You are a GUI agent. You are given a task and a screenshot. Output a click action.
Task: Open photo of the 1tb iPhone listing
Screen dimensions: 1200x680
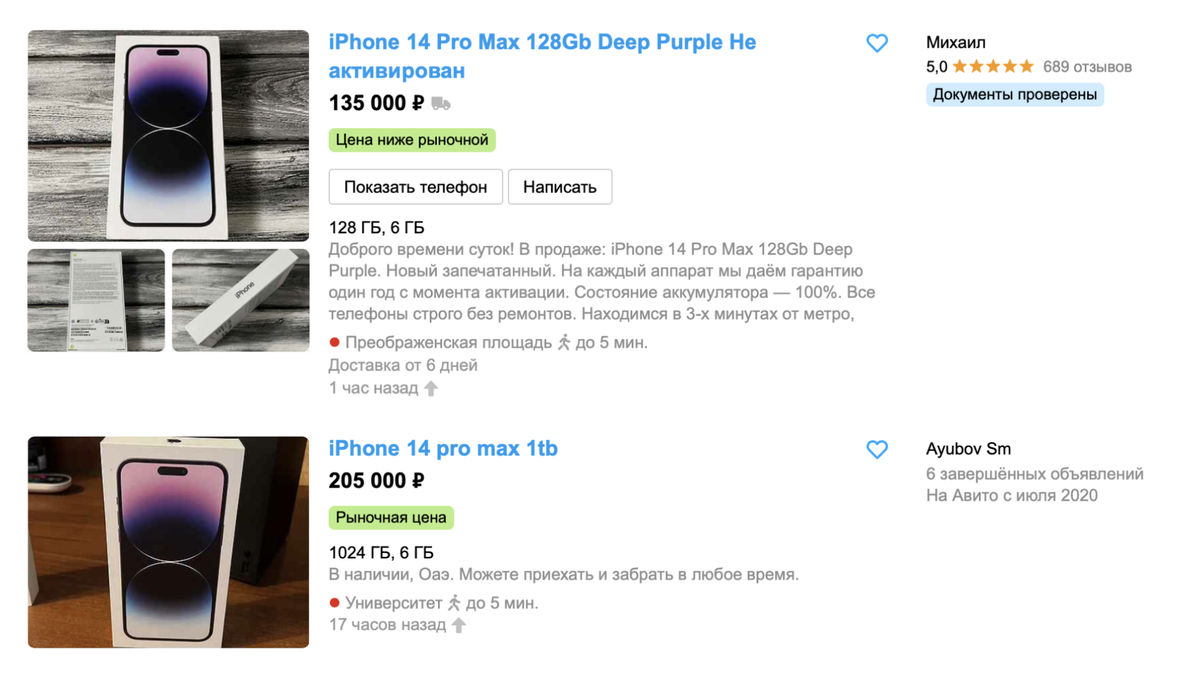(x=168, y=542)
